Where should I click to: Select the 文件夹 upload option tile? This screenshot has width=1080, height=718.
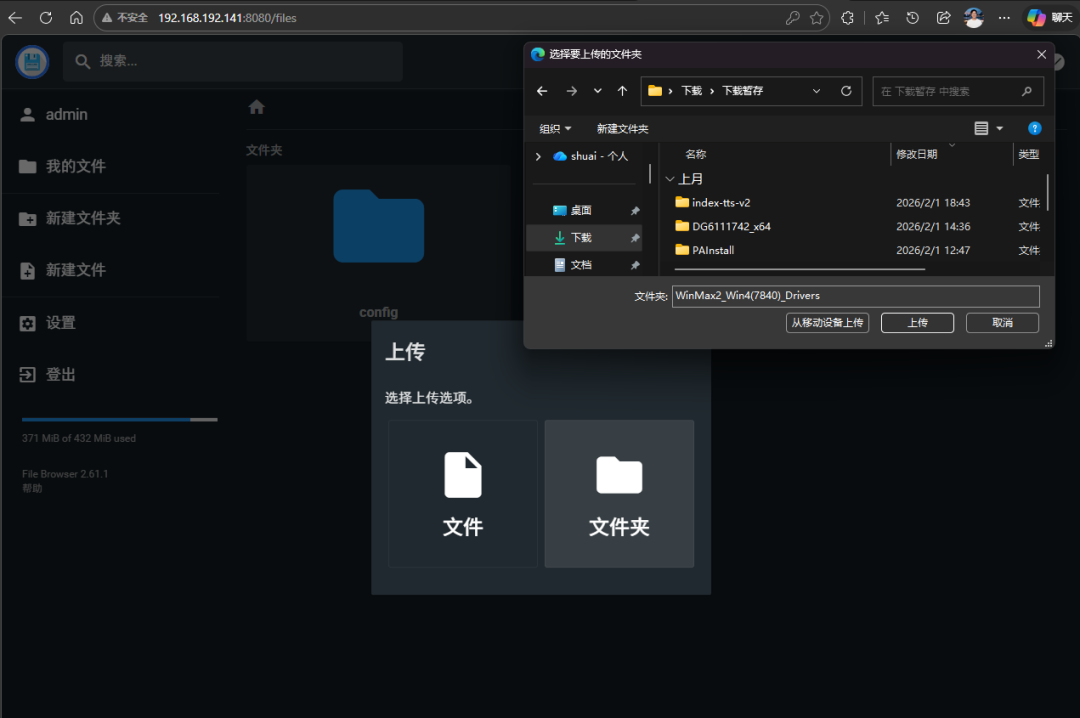click(618, 493)
